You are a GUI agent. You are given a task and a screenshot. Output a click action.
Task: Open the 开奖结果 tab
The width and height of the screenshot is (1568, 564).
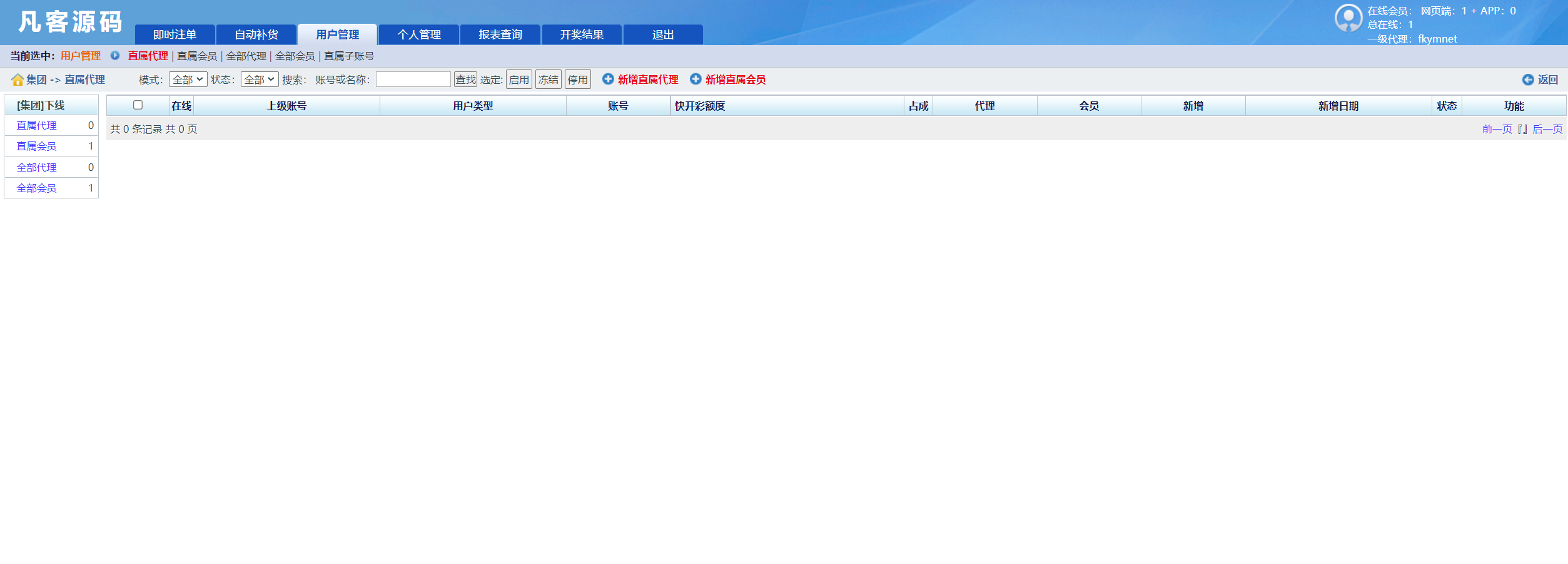point(582,34)
